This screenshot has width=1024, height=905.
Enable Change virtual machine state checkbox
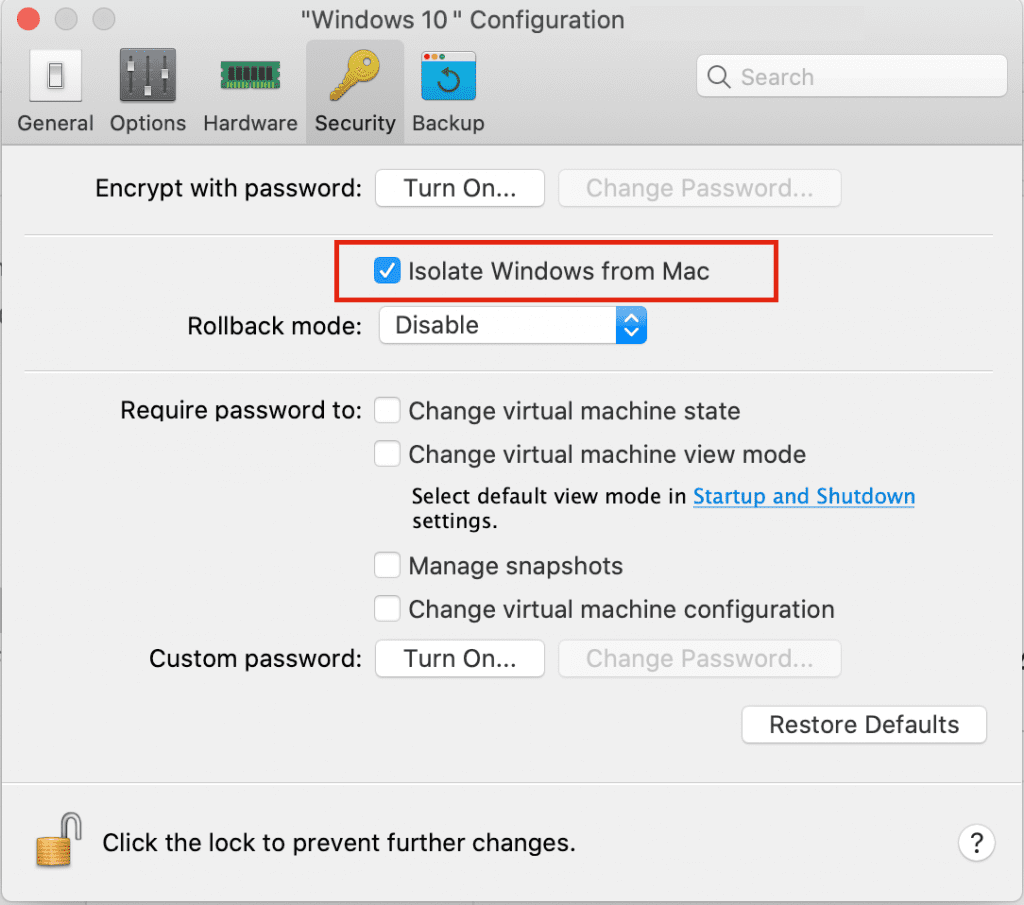387,410
